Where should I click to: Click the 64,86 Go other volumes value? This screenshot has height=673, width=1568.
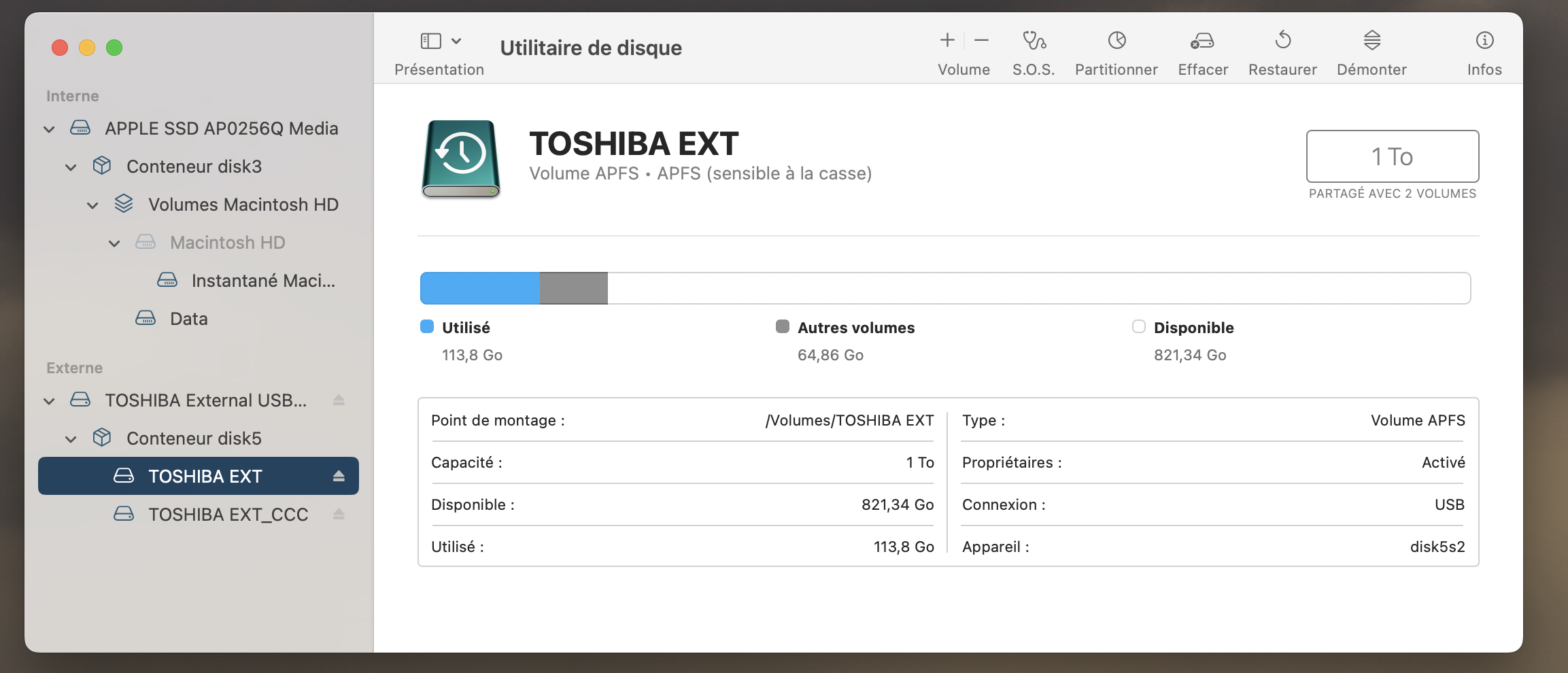click(x=830, y=355)
